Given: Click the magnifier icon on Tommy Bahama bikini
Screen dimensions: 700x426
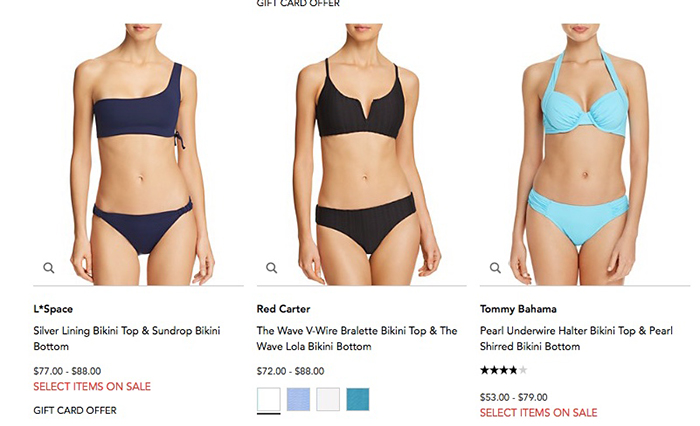Looking at the screenshot, I should coord(495,268).
